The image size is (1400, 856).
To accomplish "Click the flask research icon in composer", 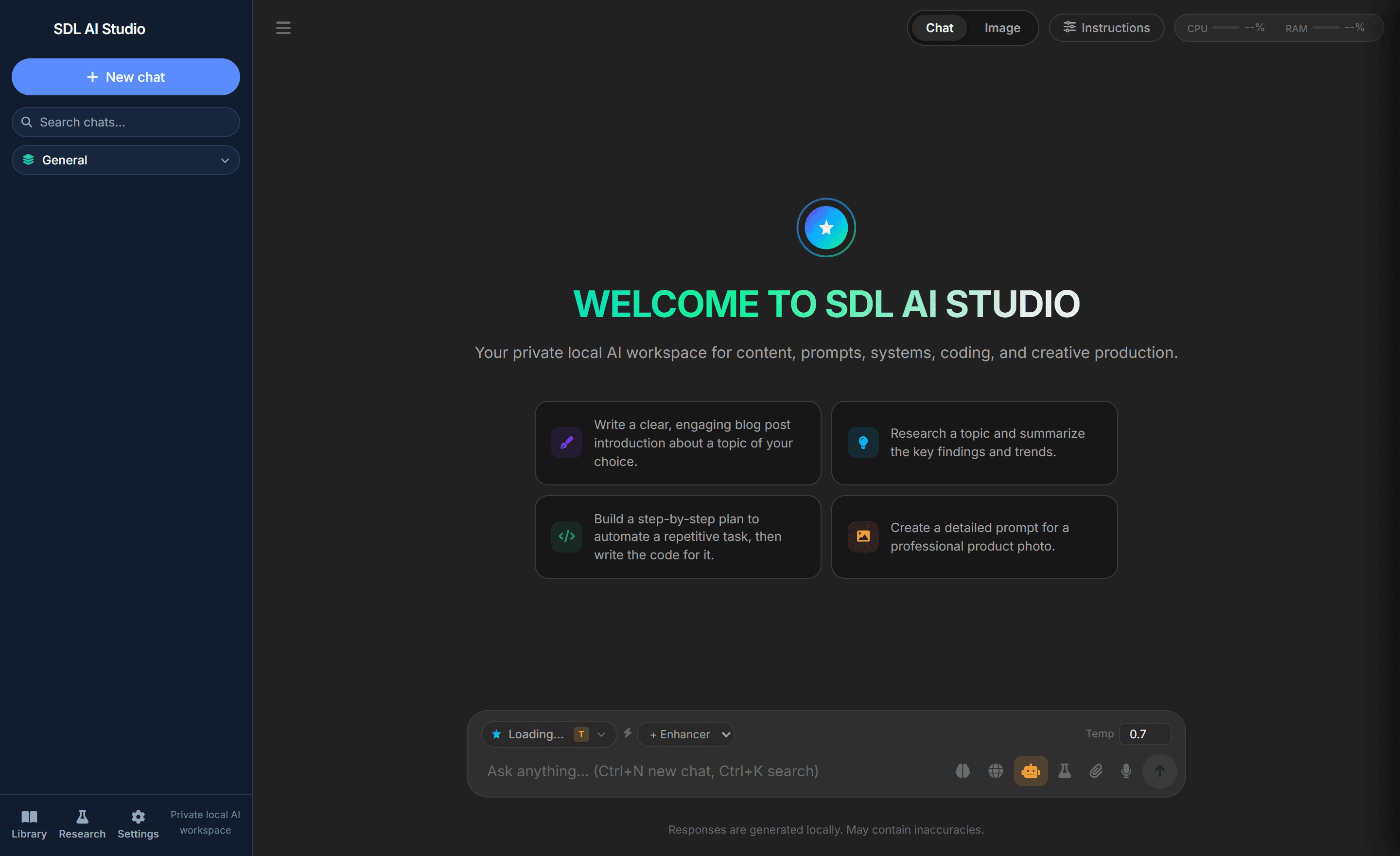I will coord(1065,771).
